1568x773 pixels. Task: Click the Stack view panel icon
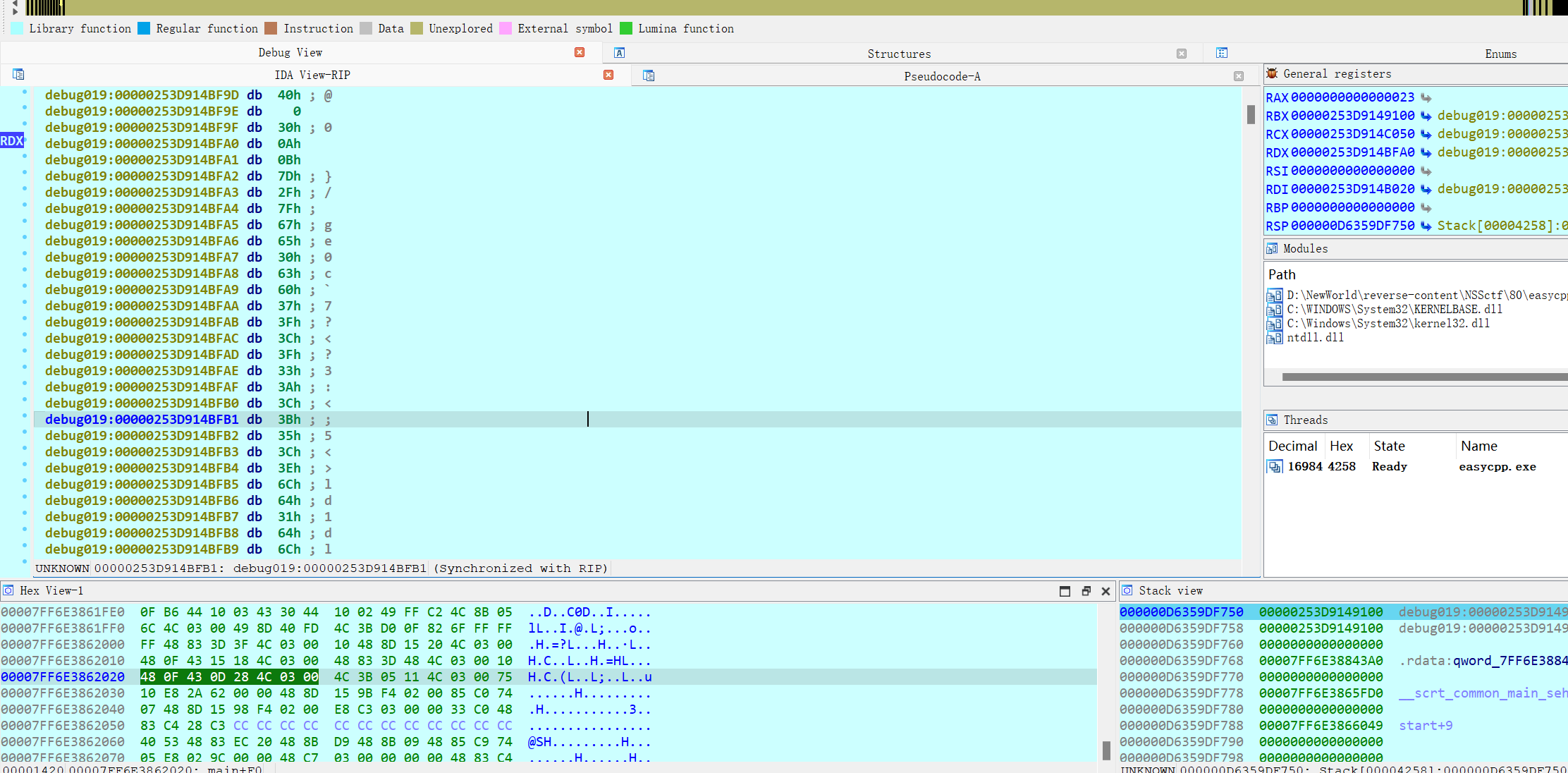click(x=1127, y=590)
